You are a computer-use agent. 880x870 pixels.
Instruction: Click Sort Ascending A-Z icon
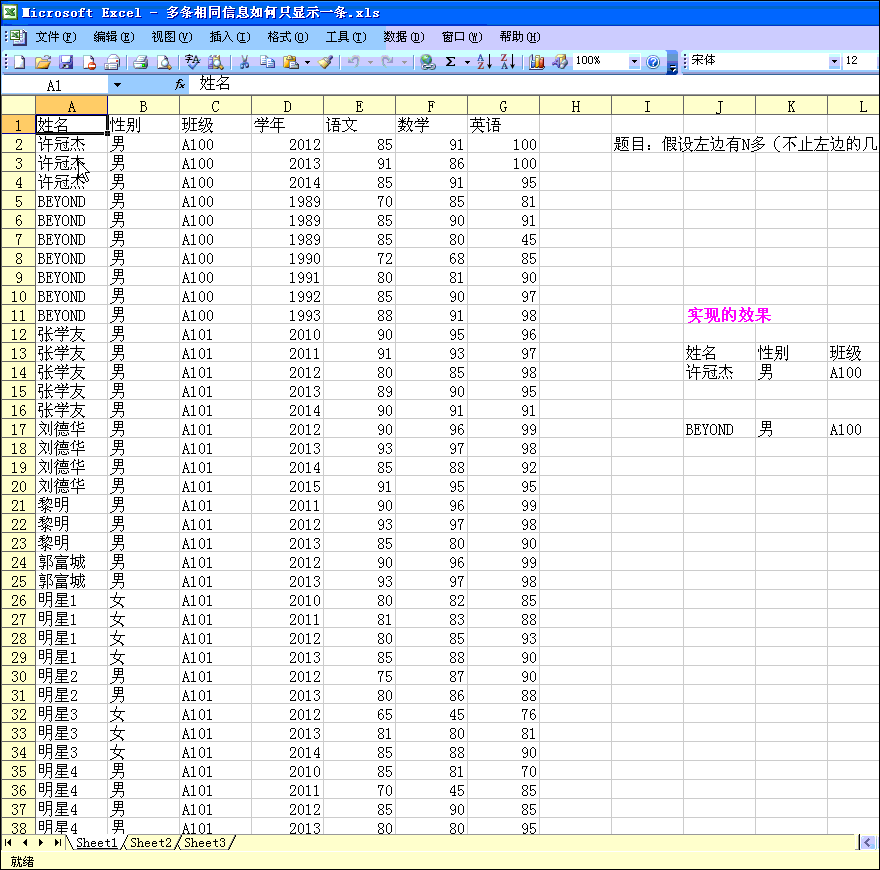pyautogui.click(x=484, y=62)
